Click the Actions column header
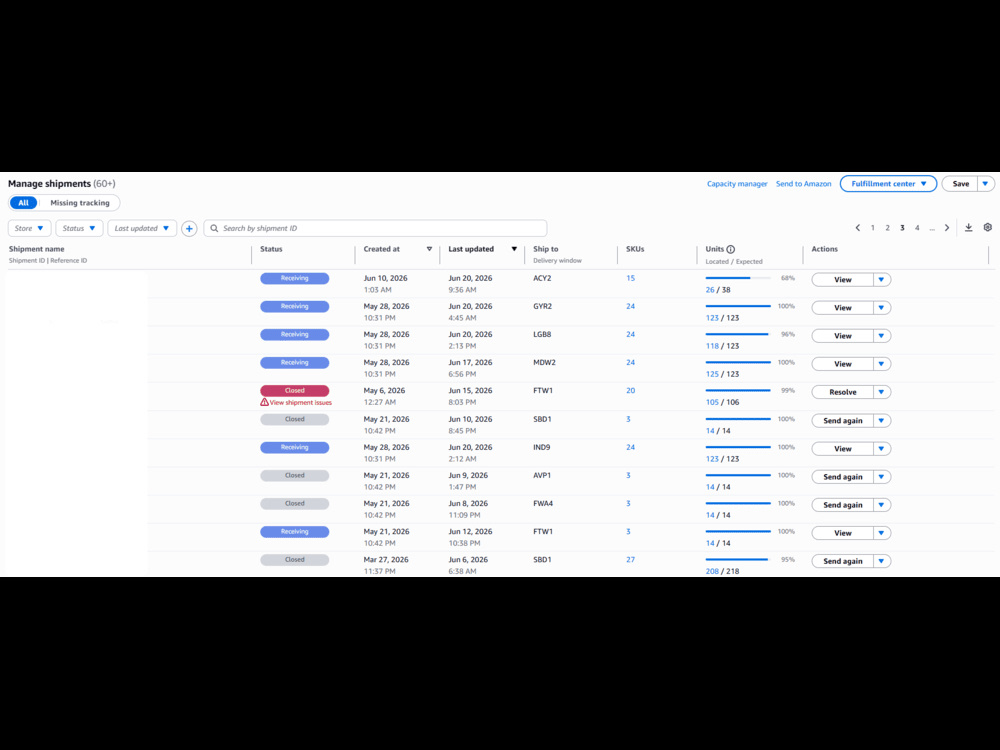The height and width of the screenshot is (750, 1000). [824, 249]
